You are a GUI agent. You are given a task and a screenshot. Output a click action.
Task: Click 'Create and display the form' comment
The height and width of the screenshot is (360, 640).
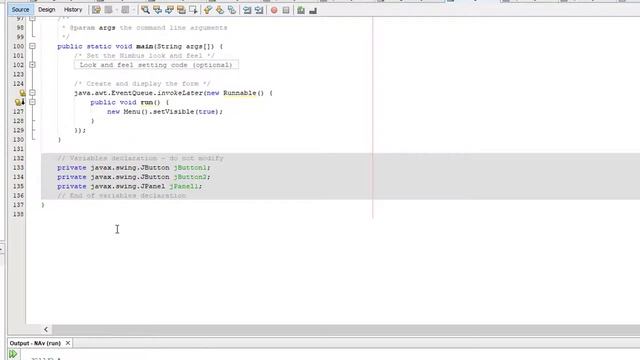tap(142, 84)
